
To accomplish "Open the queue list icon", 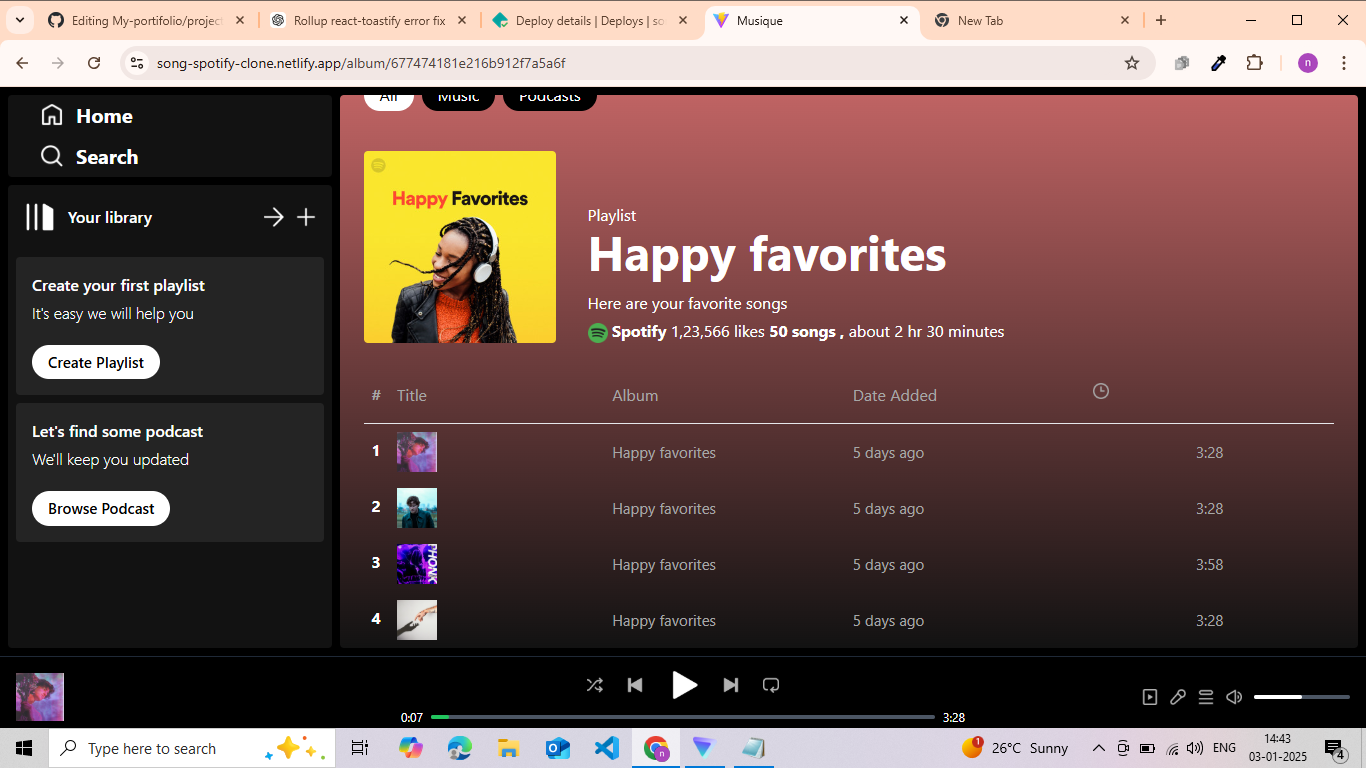I will [x=1206, y=697].
